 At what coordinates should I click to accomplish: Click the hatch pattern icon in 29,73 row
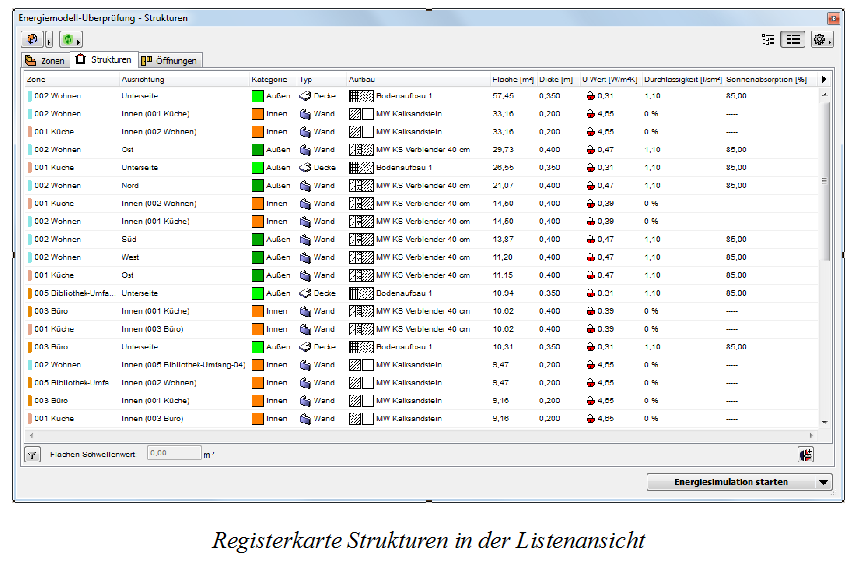click(x=361, y=150)
